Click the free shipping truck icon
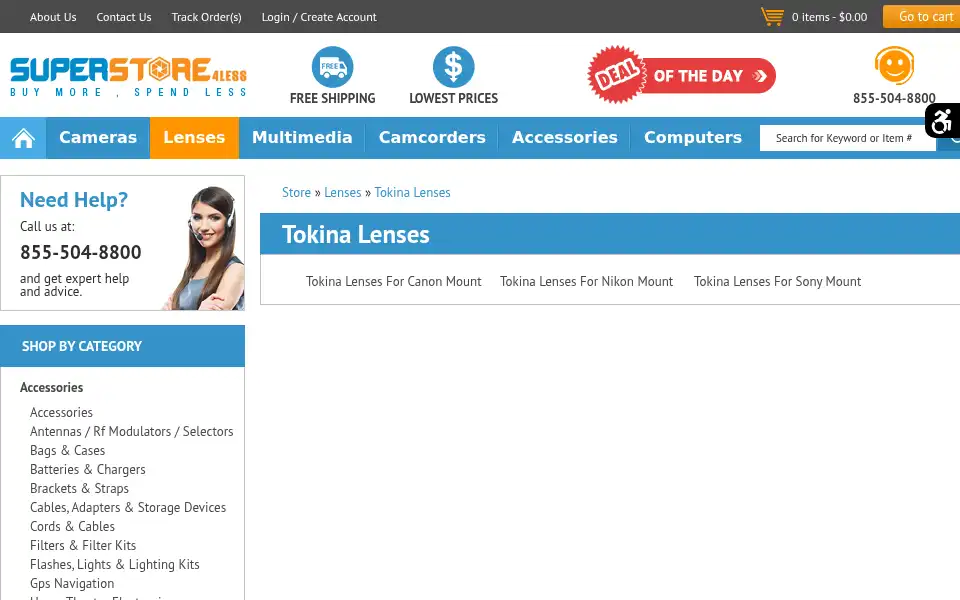Screen dimensions: 960x600 click(x=332, y=67)
